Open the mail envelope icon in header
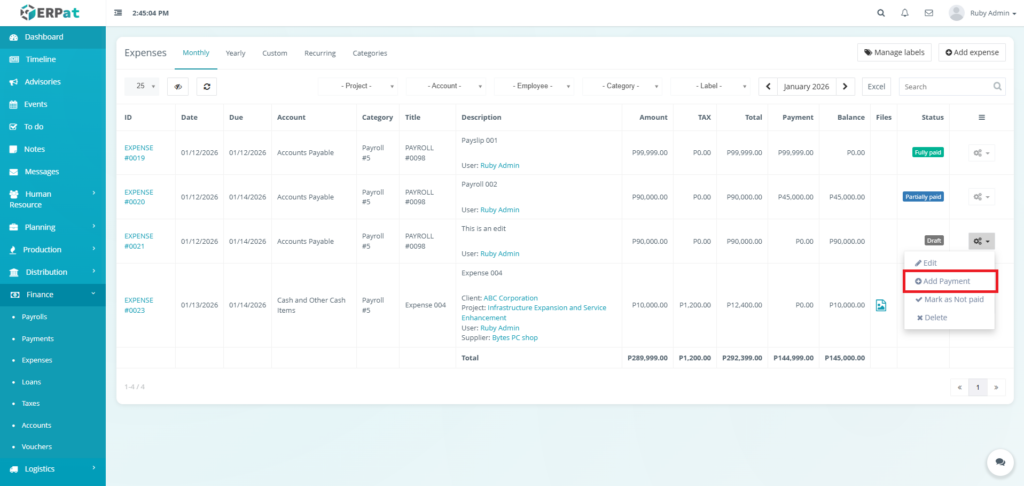Image resolution: width=1024 pixels, height=486 pixels. 929,13
